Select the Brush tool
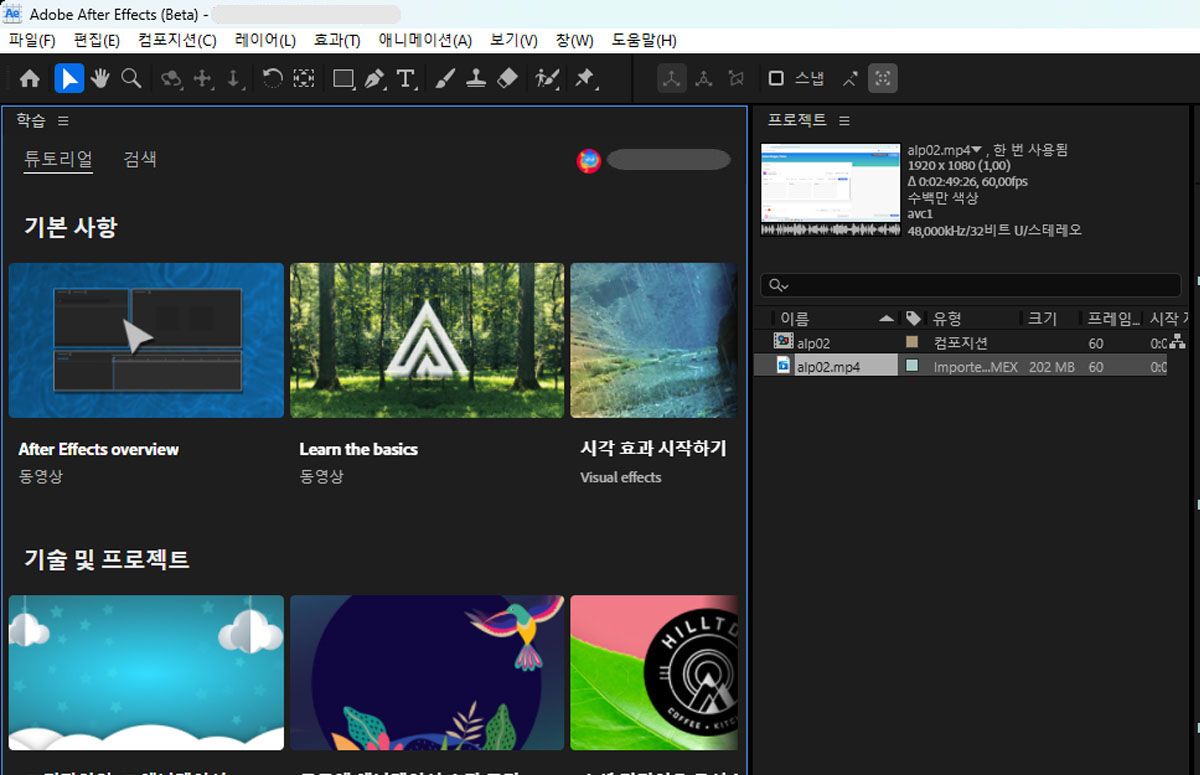 445,78
